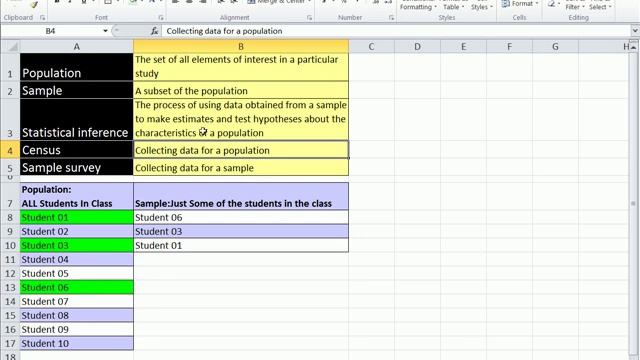Select green Student 03 cell in column A

[x=76, y=245]
